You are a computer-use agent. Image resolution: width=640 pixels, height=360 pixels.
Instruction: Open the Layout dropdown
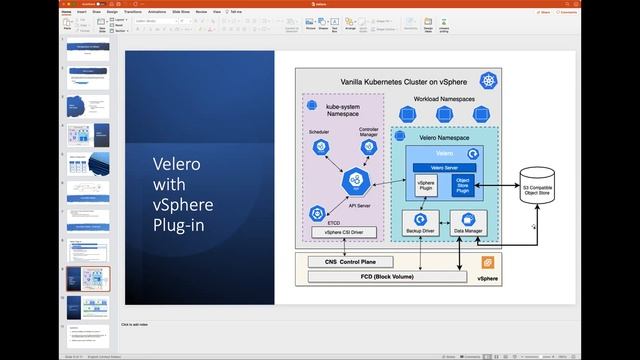[x=119, y=20]
